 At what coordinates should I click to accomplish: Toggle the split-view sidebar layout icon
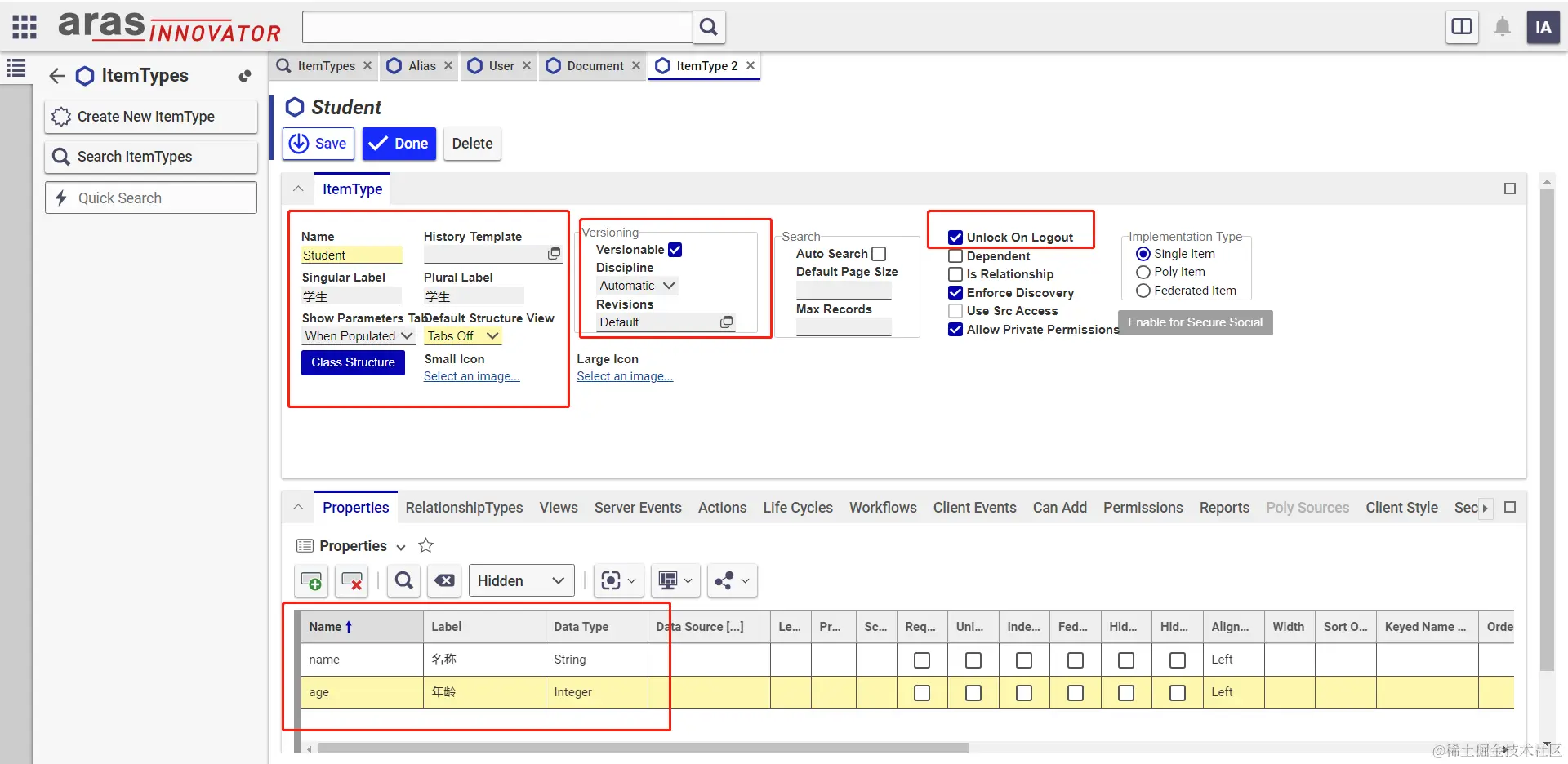tap(1462, 27)
